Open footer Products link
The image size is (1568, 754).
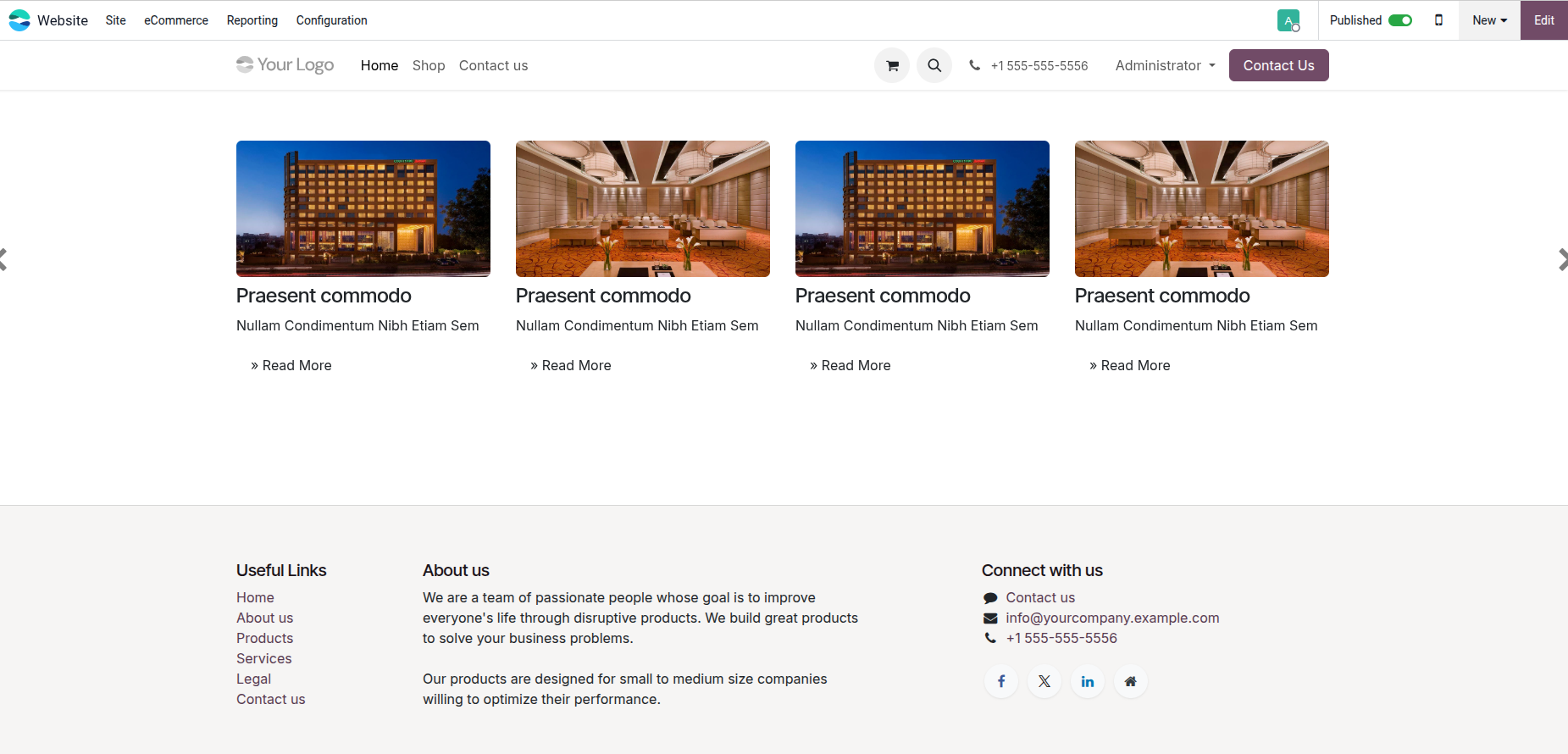click(264, 638)
